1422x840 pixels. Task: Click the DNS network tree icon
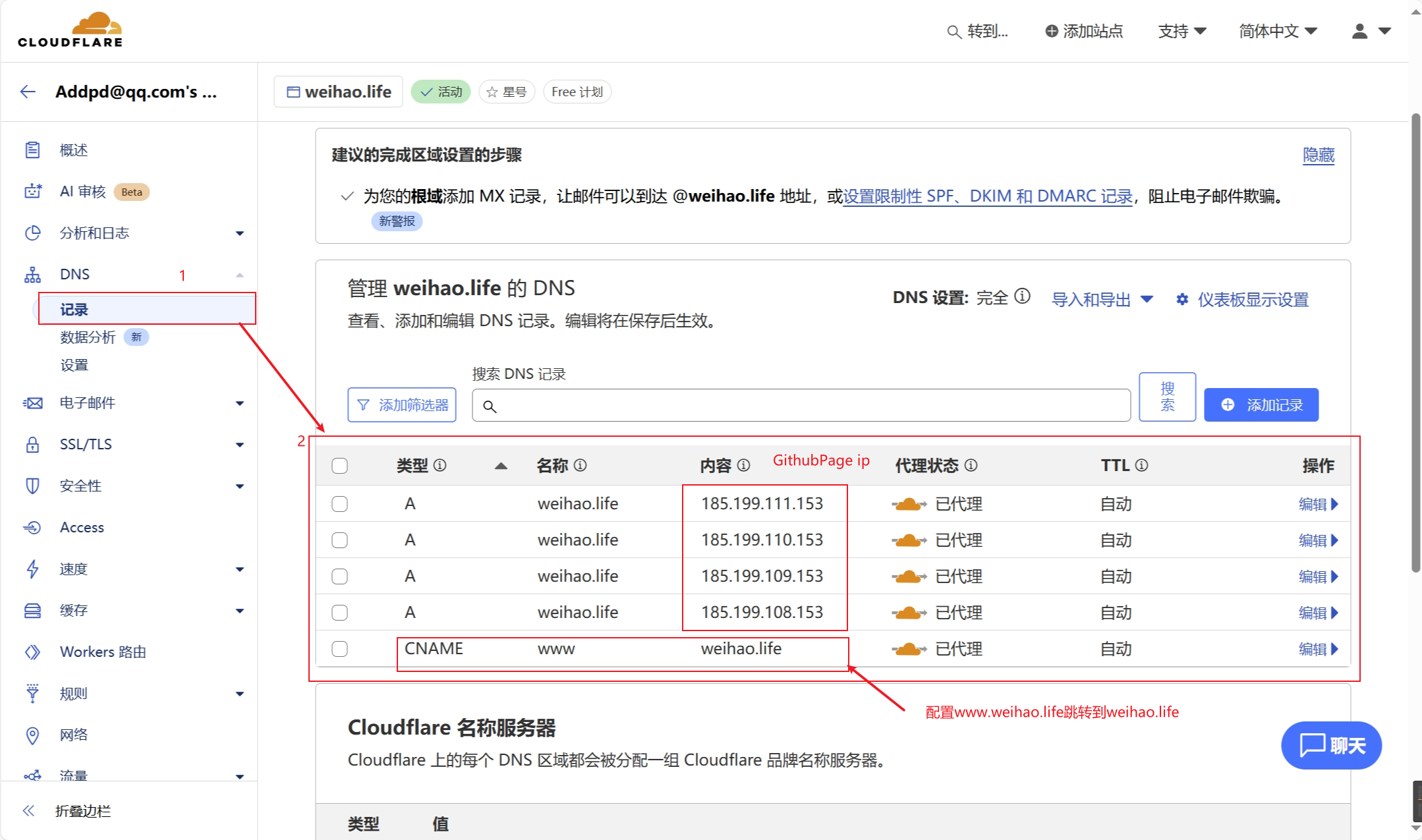32,275
